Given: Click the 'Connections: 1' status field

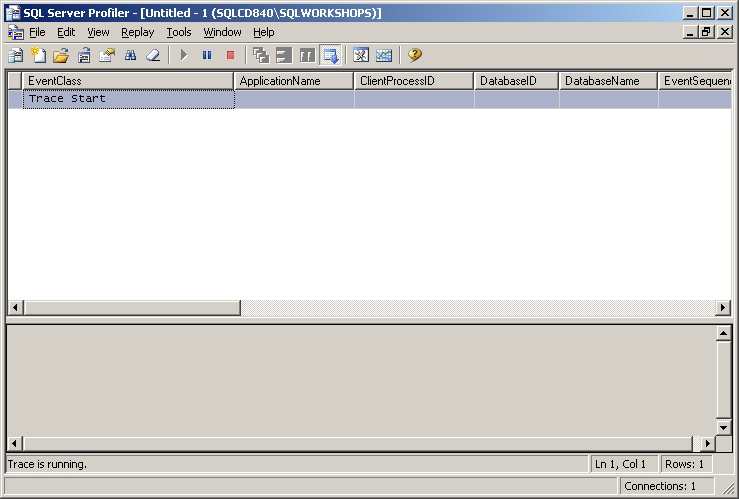Looking at the screenshot, I should 666,486.
